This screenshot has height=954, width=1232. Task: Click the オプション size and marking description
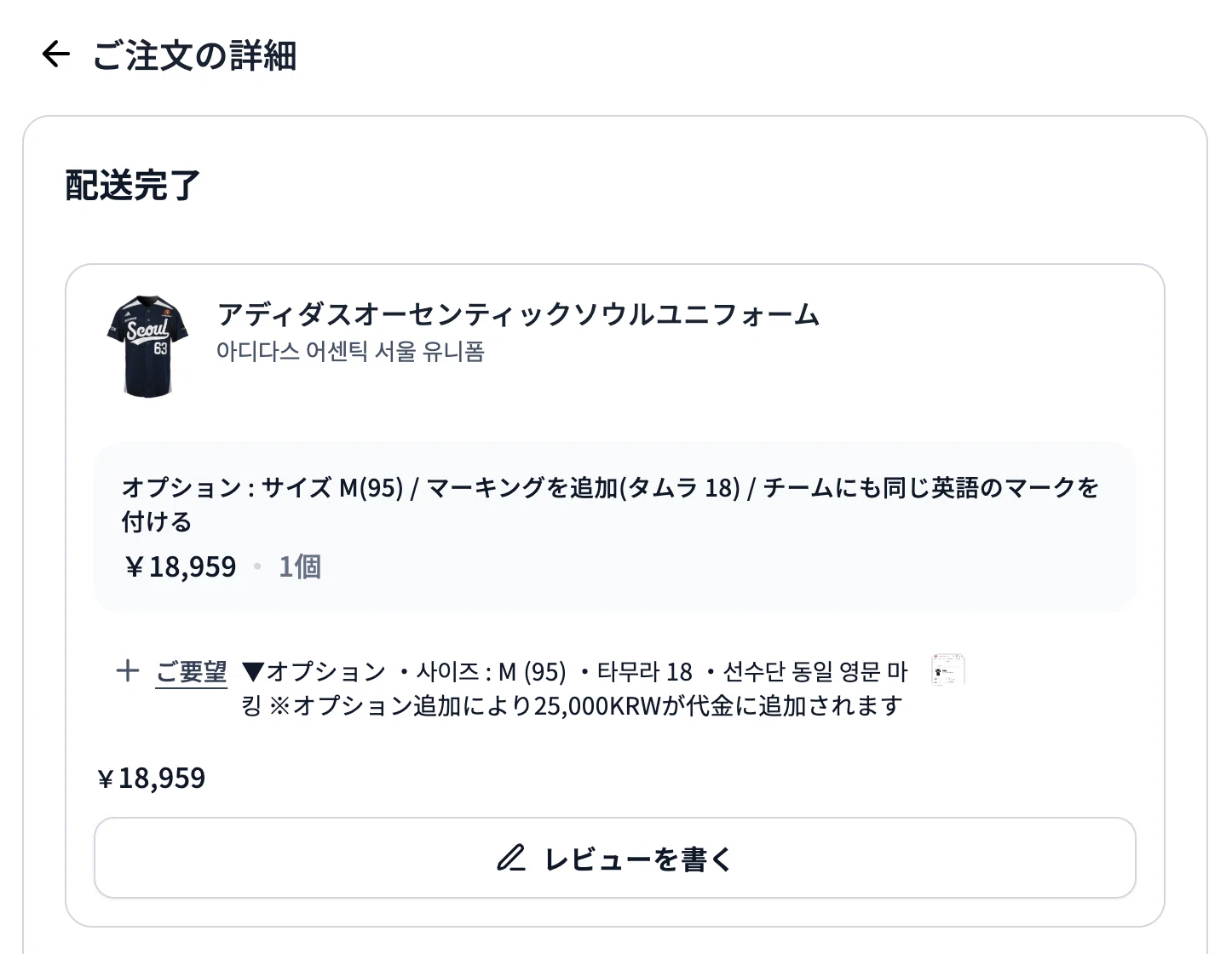(x=610, y=504)
